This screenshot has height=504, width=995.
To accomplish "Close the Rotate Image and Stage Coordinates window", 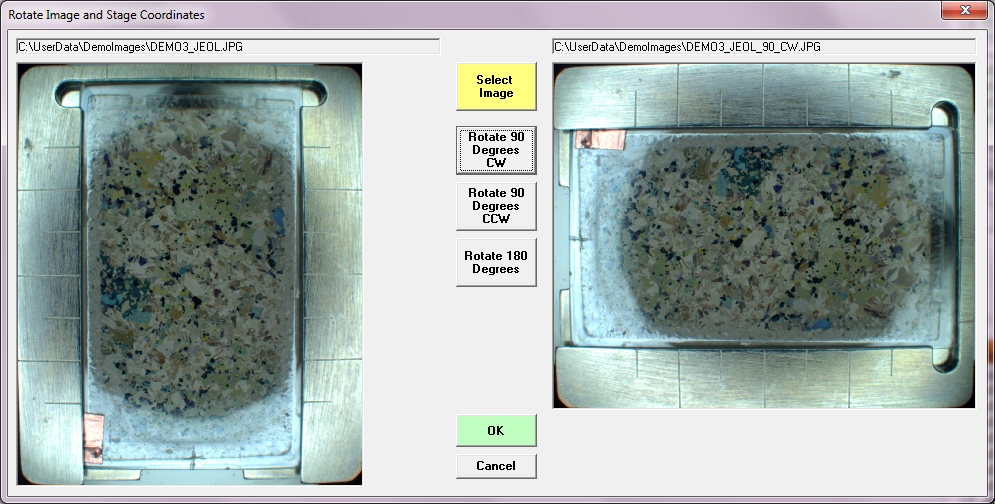I will (x=964, y=10).
